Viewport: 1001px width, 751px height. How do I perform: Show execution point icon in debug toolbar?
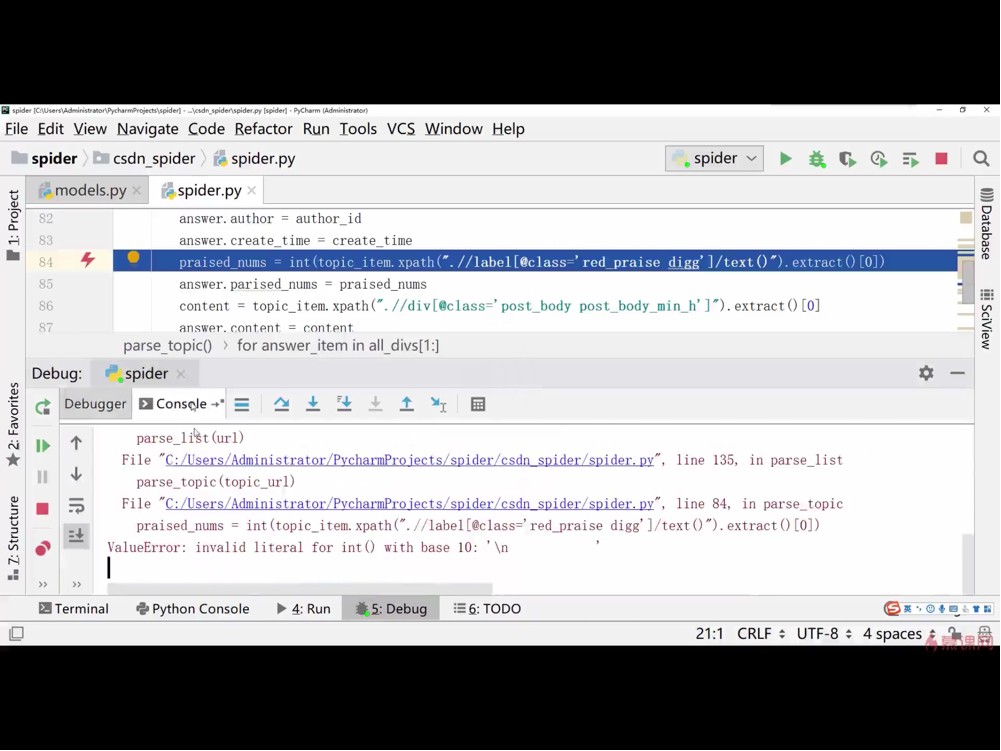[x=242, y=404]
